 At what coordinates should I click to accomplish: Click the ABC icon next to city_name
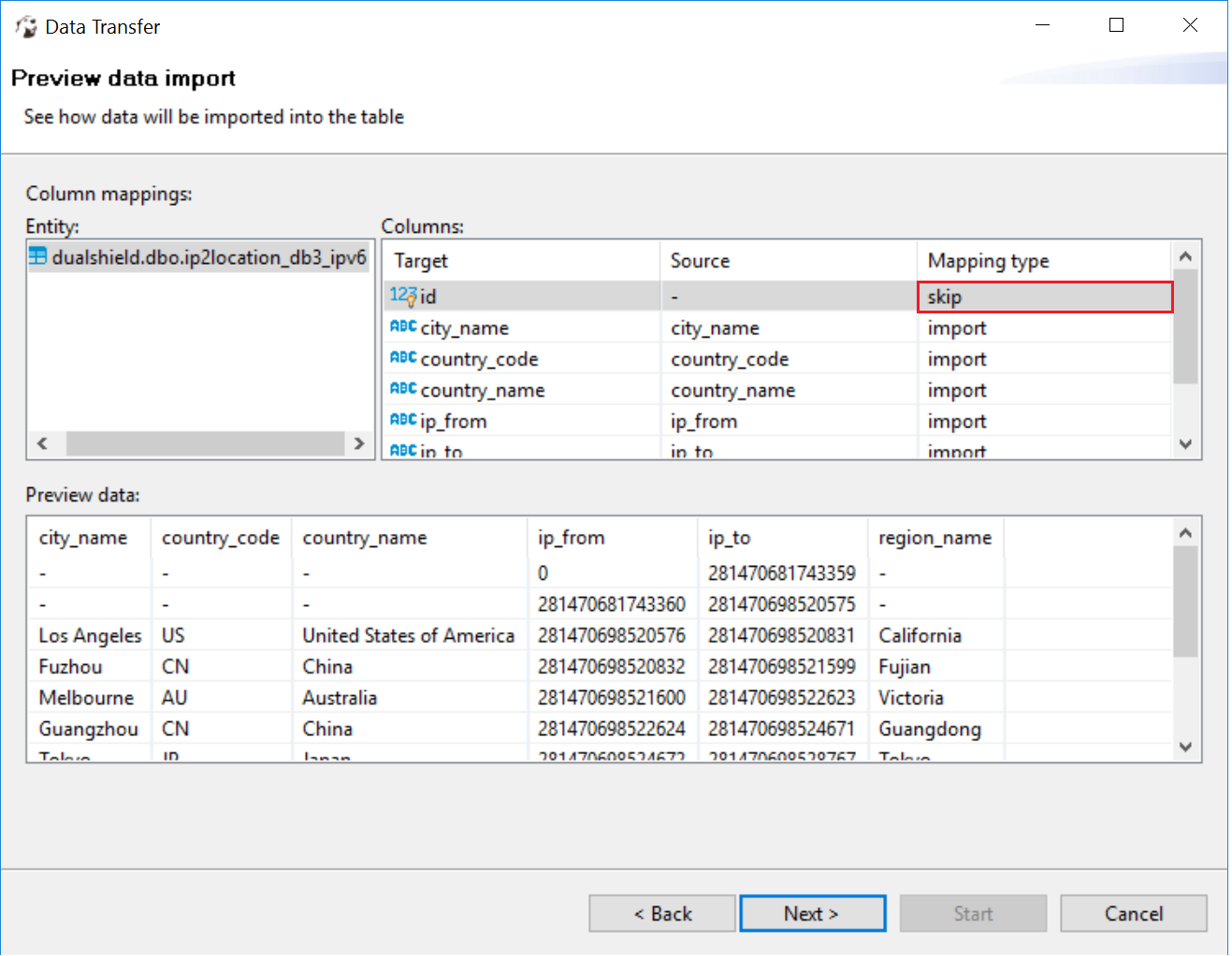(403, 327)
